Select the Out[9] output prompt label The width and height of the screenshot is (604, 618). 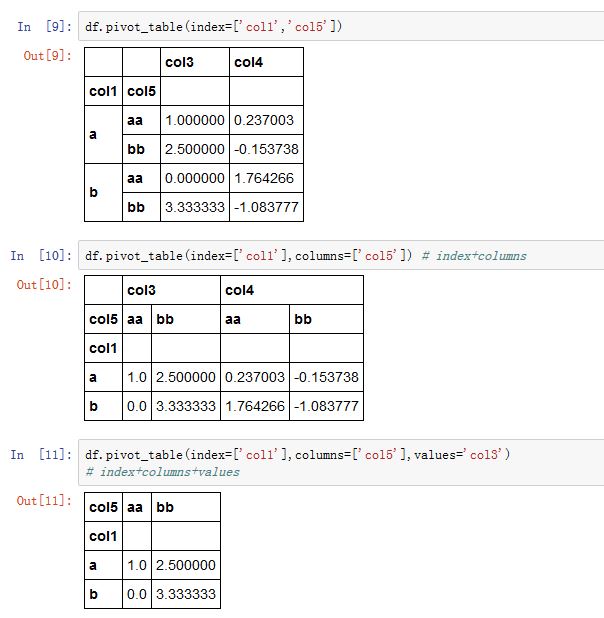(x=47, y=56)
